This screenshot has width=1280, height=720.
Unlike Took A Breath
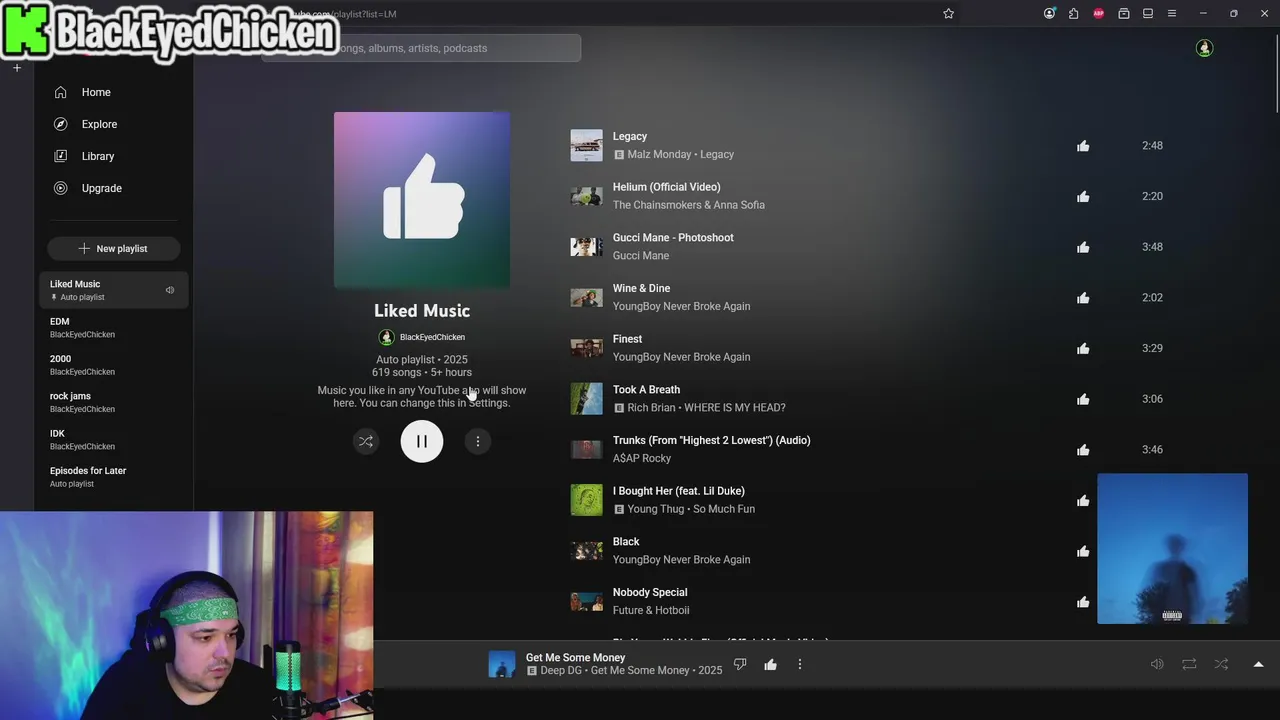1083,399
